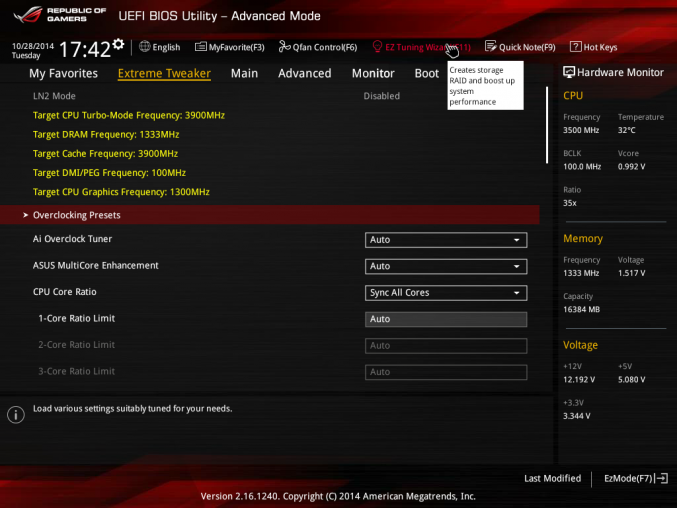
Task: Select English language option
Action: pyautogui.click(x=166, y=47)
